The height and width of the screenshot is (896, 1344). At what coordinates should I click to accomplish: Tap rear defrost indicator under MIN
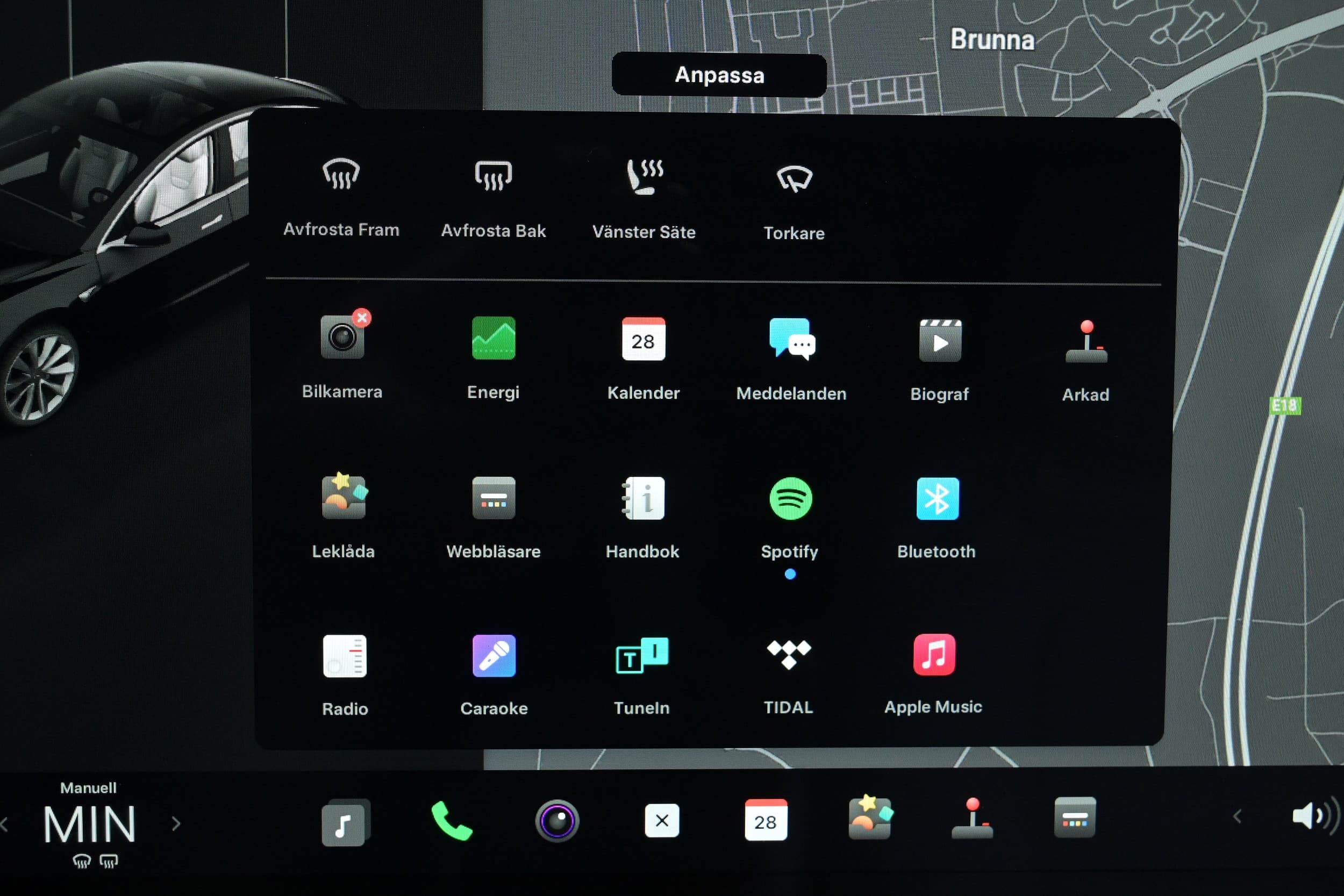(109, 861)
